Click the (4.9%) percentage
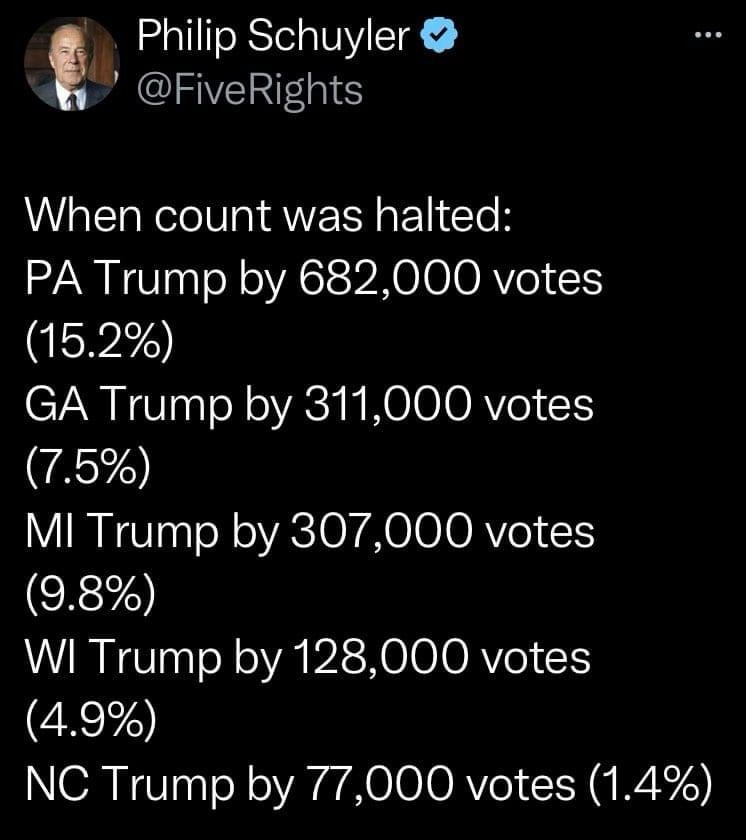Screen dimensions: 746x840 90,719
